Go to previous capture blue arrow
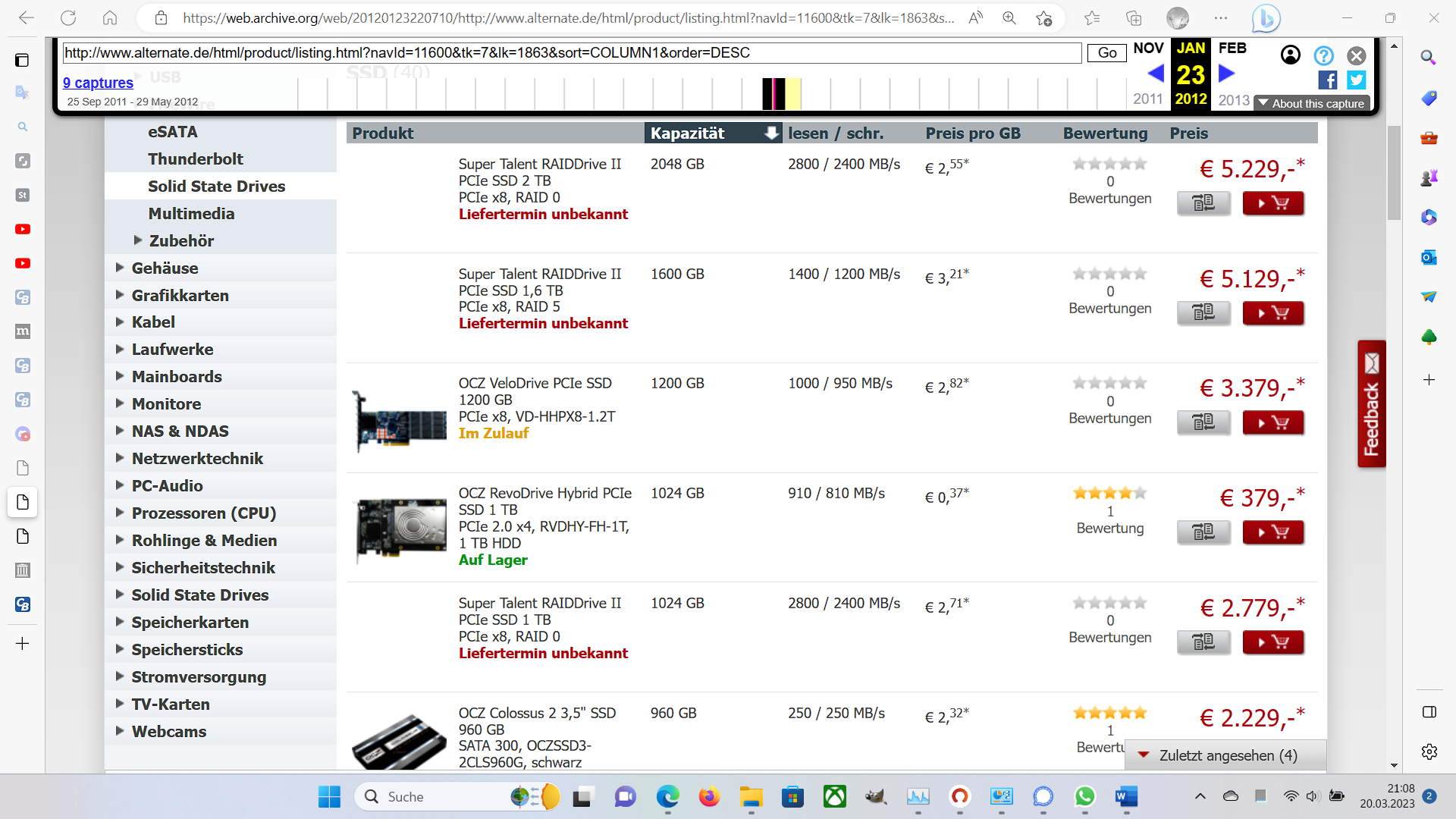The image size is (1456, 819). tap(1156, 74)
